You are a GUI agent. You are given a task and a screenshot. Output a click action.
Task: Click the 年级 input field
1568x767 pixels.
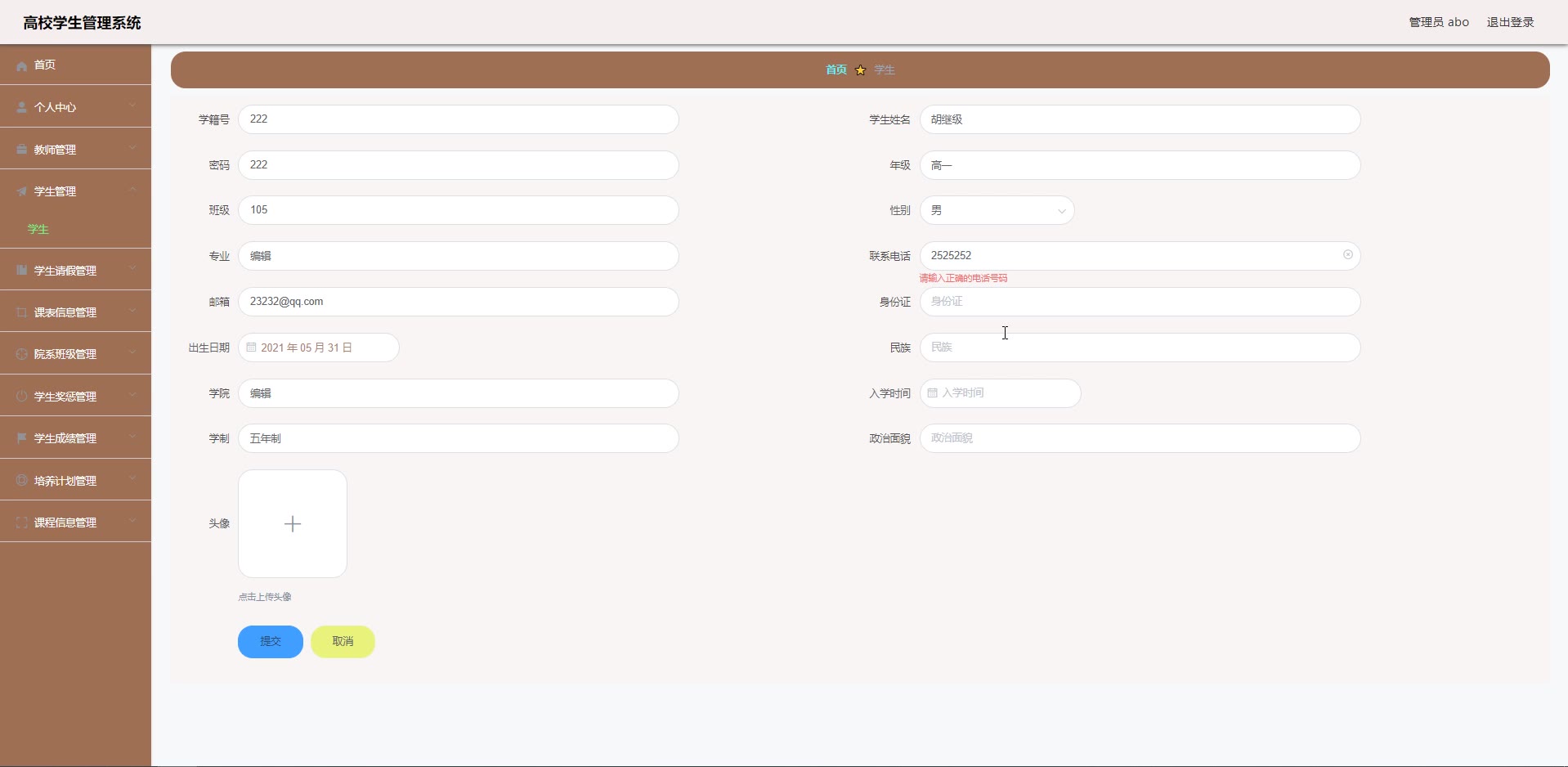click(x=1140, y=165)
